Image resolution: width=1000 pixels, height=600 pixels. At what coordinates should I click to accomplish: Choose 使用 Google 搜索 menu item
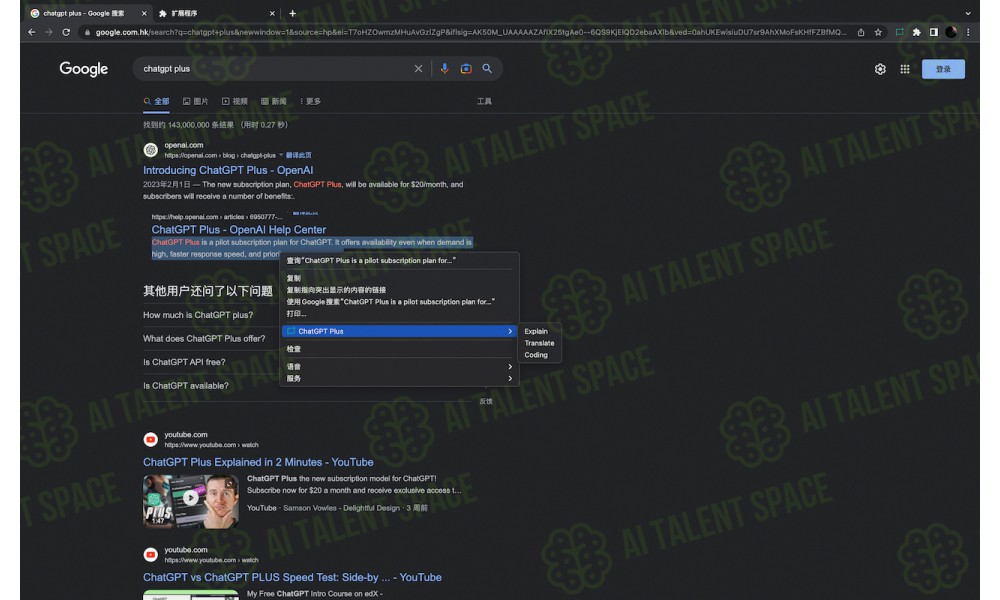click(x=399, y=302)
